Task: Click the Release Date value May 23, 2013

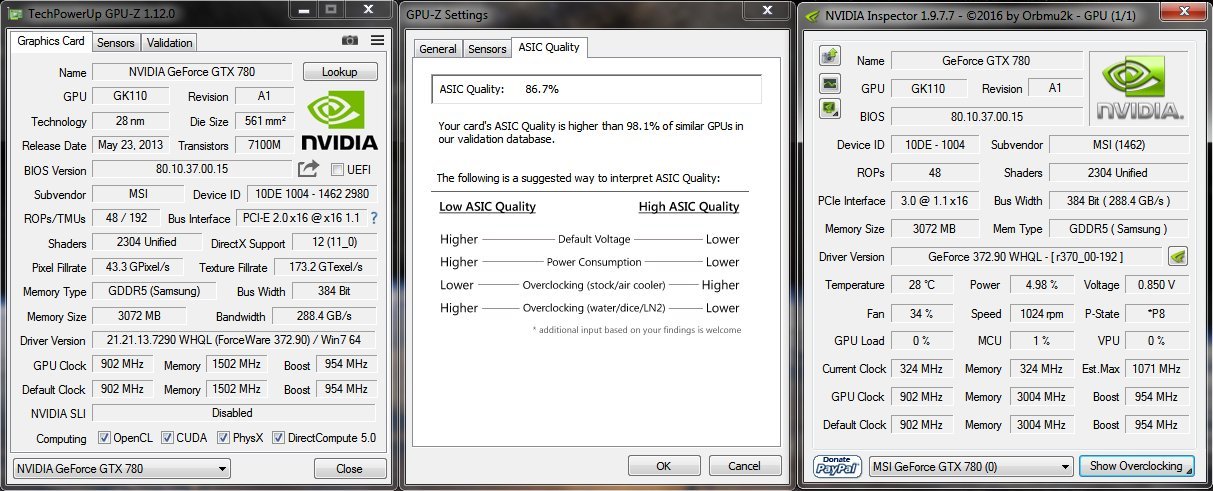Action: coord(133,145)
